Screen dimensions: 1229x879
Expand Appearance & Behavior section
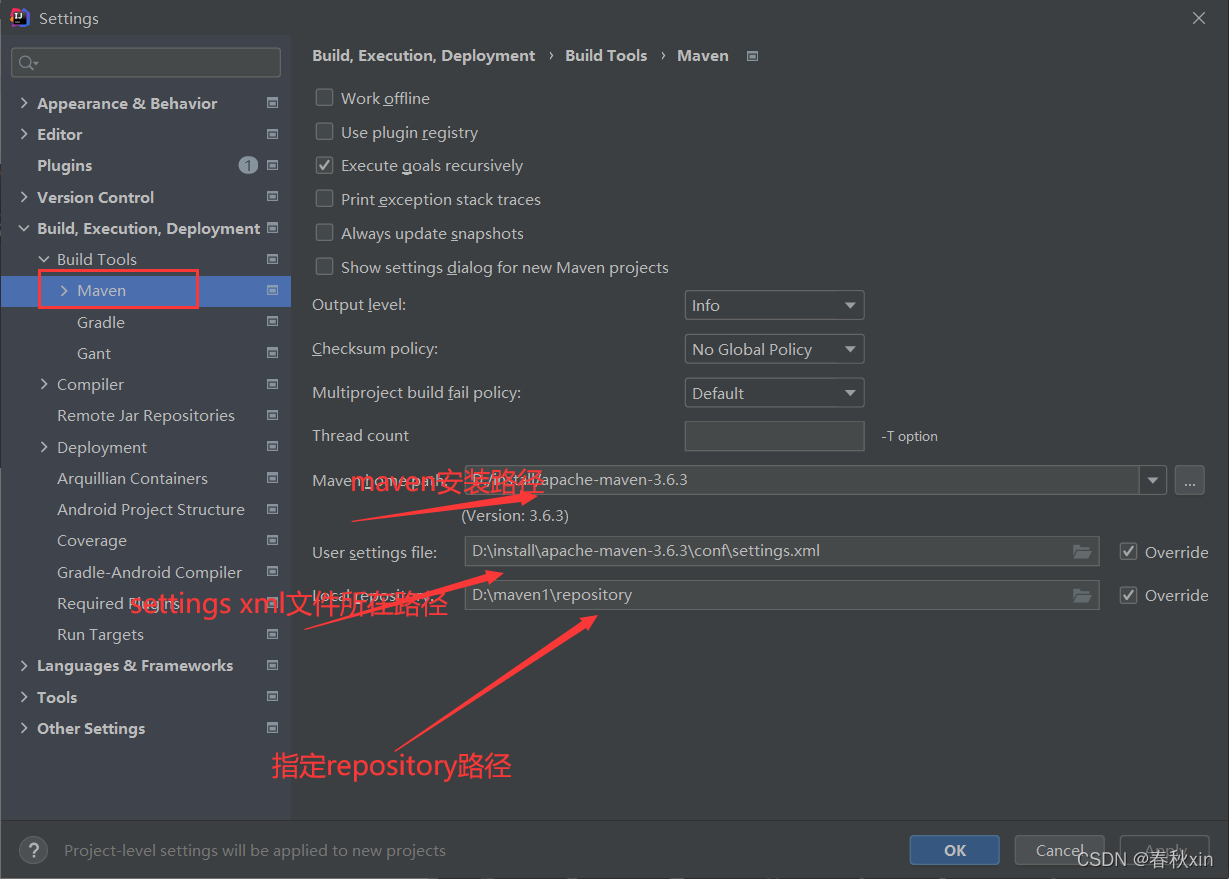[x=24, y=103]
